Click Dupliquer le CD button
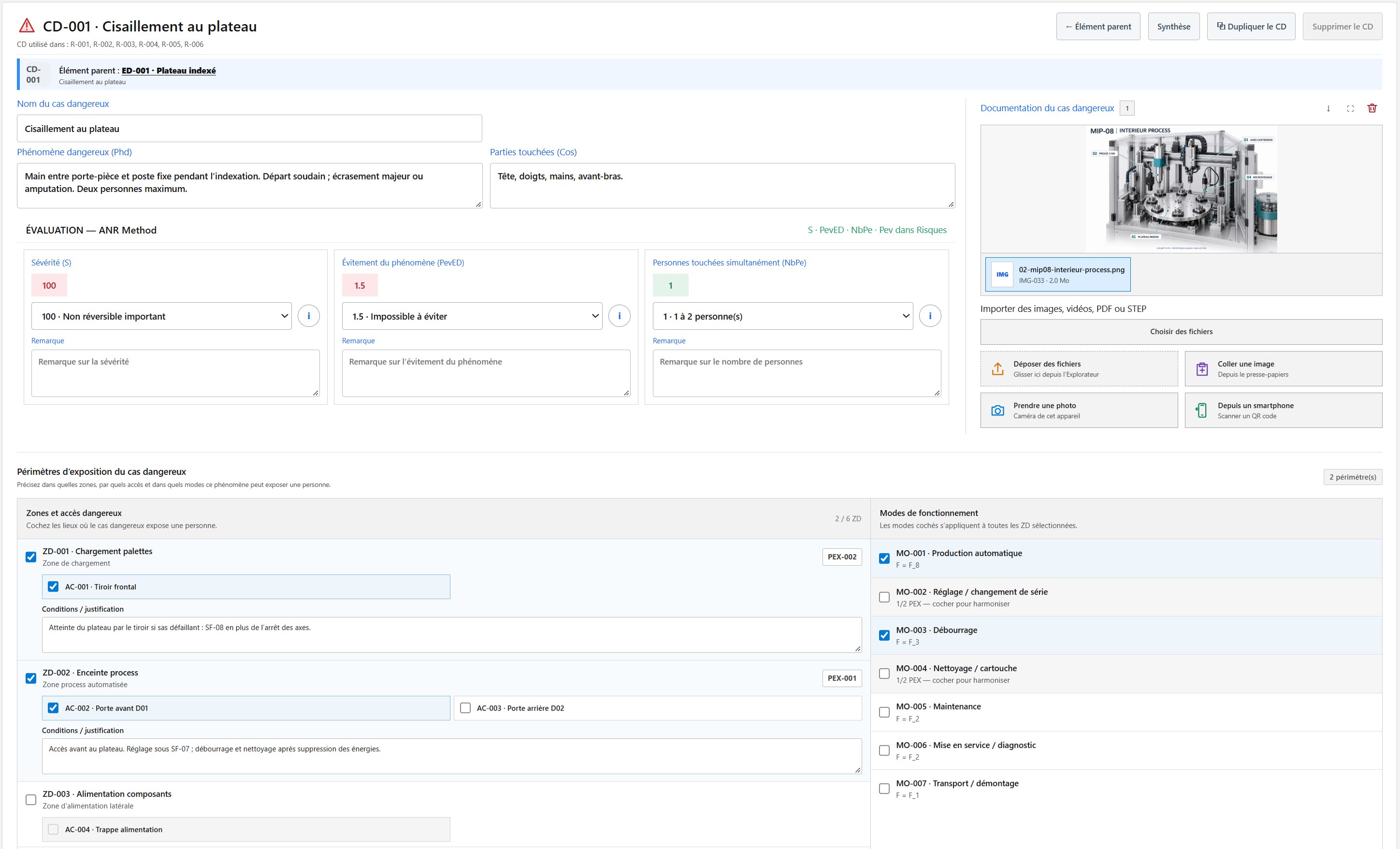Image resolution: width=1400 pixels, height=849 pixels. click(x=1251, y=26)
